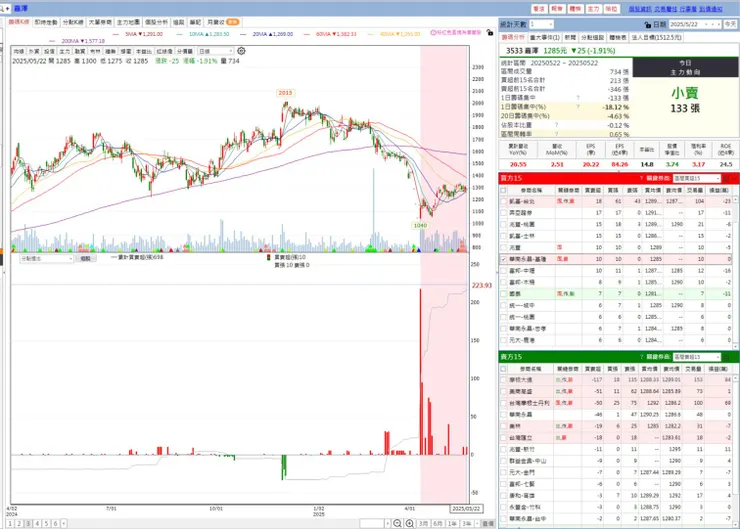Open the 分點進出 dropdown below the chart
The width and height of the screenshot is (740, 529).
point(46,259)
